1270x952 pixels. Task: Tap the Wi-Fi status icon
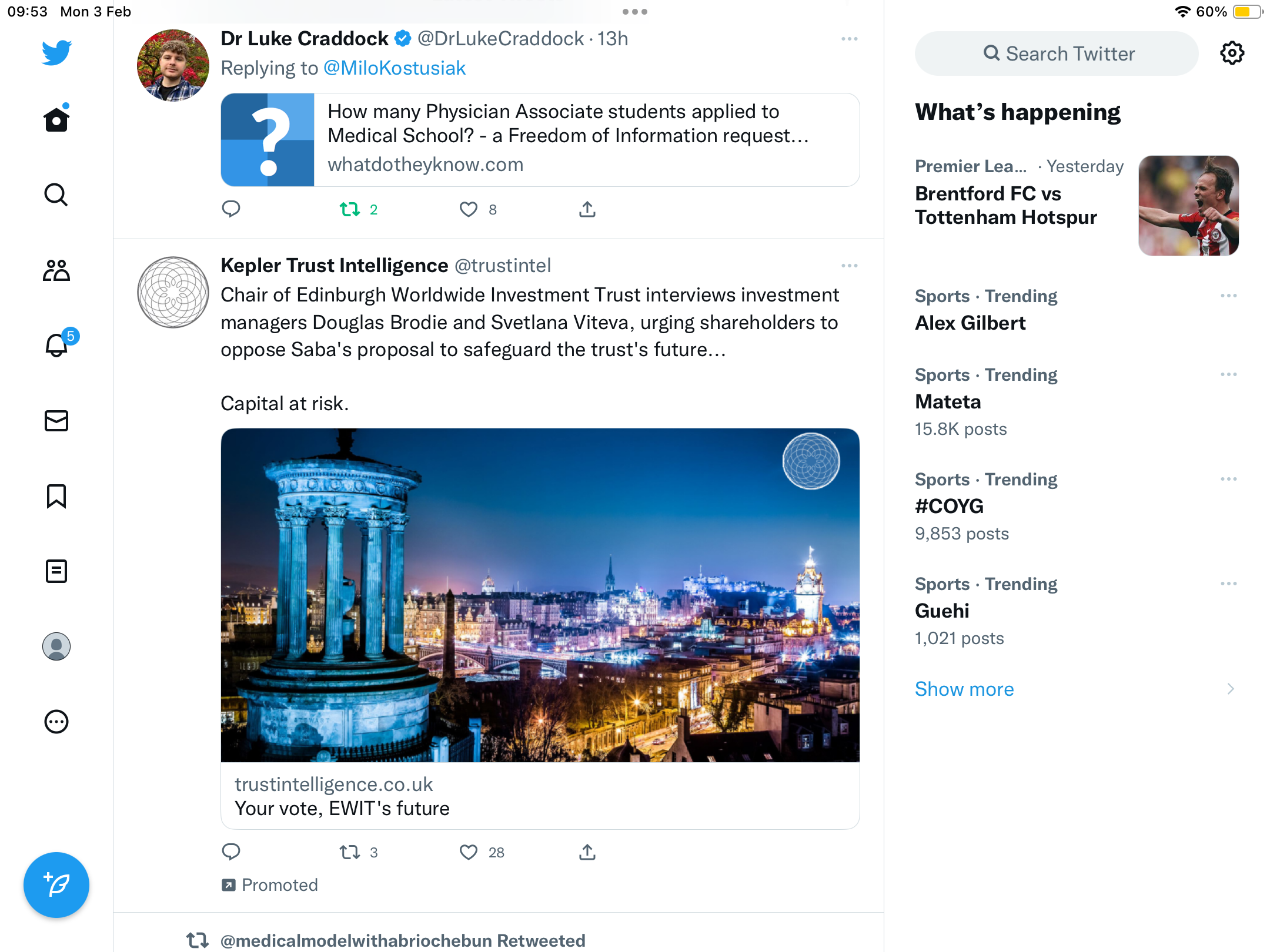[x=1182, y=12]
